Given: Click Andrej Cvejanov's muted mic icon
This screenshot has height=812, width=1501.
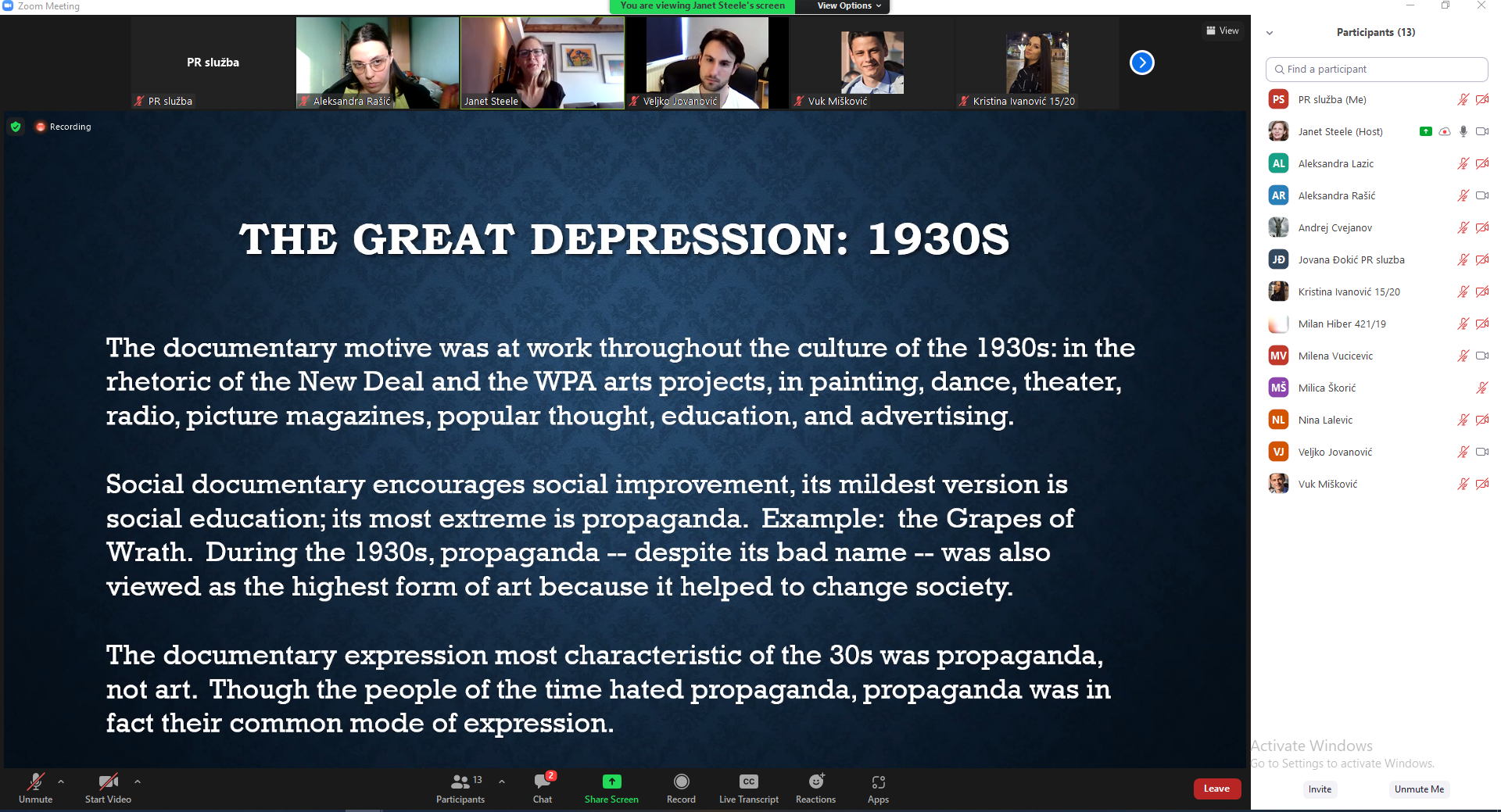Looking at the screenshot, I should click(1463, 227).
